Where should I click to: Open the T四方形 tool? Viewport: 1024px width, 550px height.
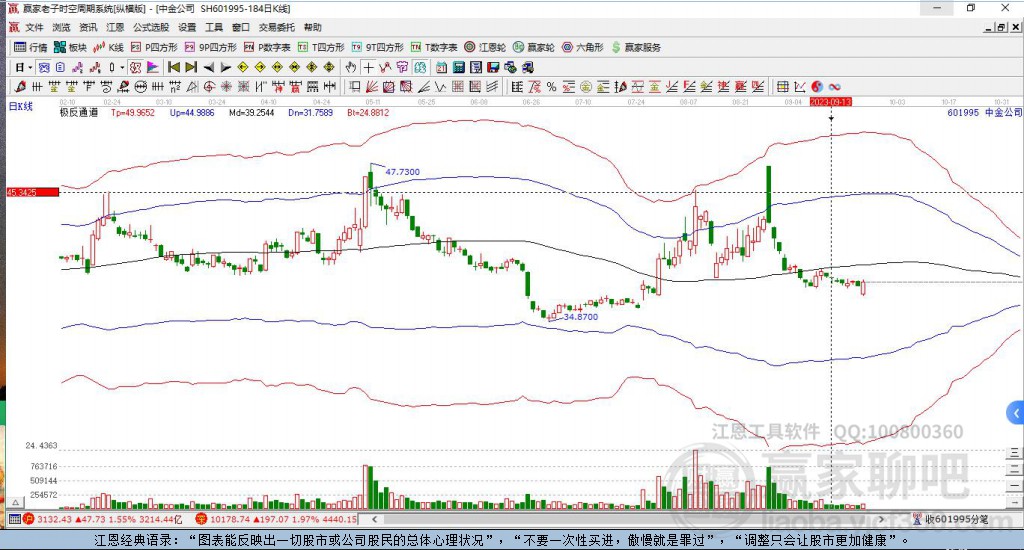(x=321, y=47)
